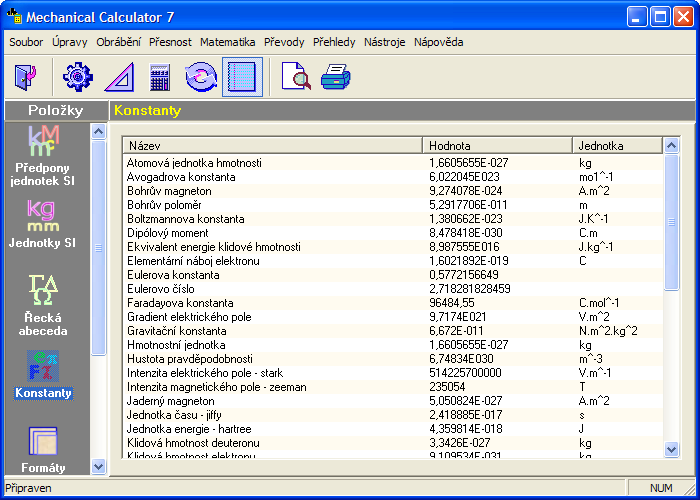Click the Položky panel header
The height and width of the screenshot is (500, 700).
(56, 110)
